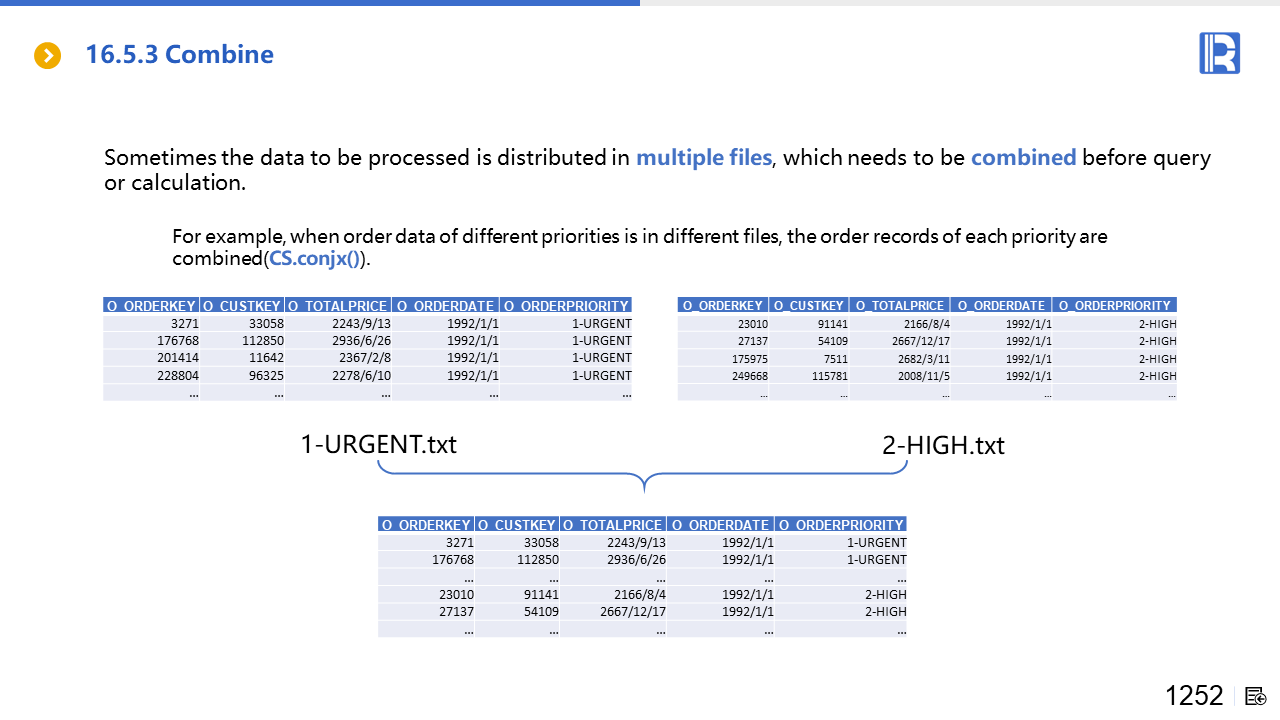This screenshot has width=1280, height=720.
Task: Click the blue R logo icon
Action: (x=1219, y=53)
